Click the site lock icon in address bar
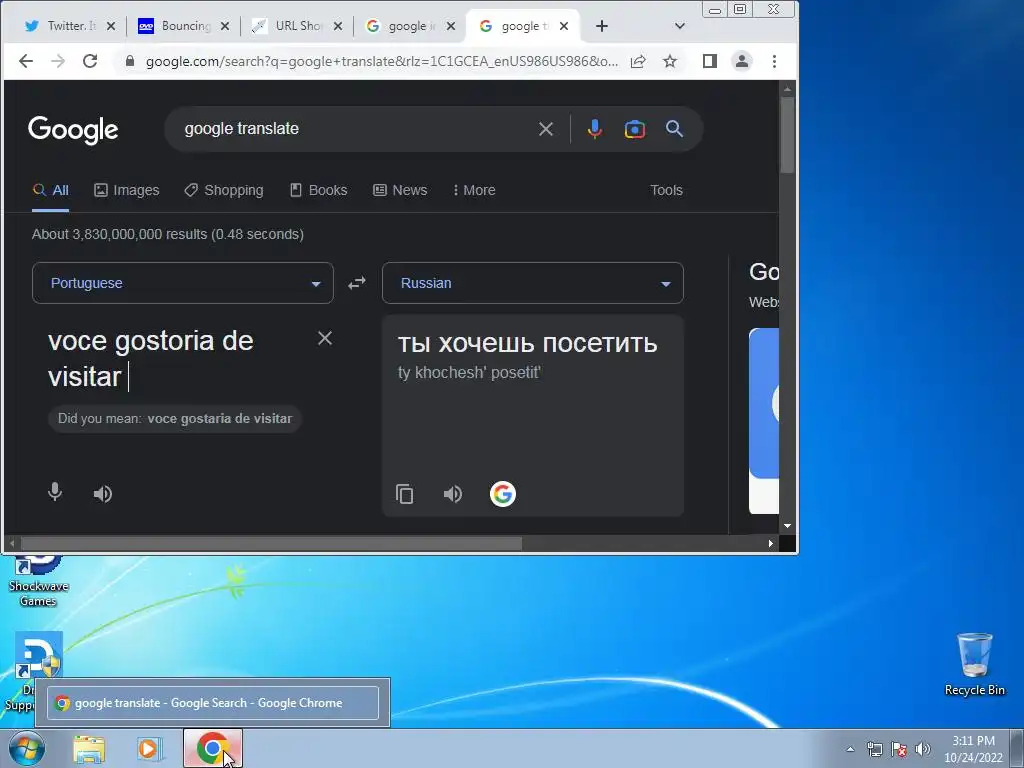 coord(129,61)
